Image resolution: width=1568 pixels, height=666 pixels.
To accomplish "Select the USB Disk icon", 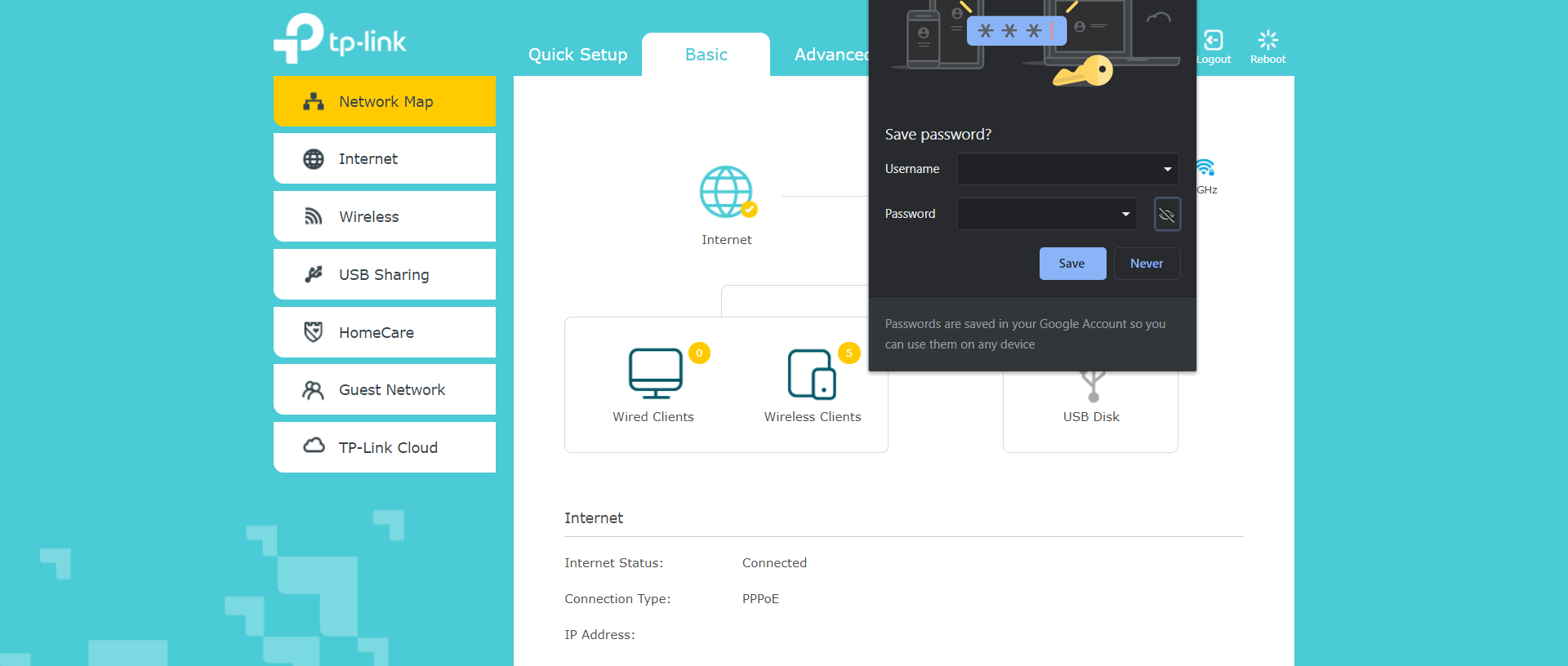I will [1093, 386].
